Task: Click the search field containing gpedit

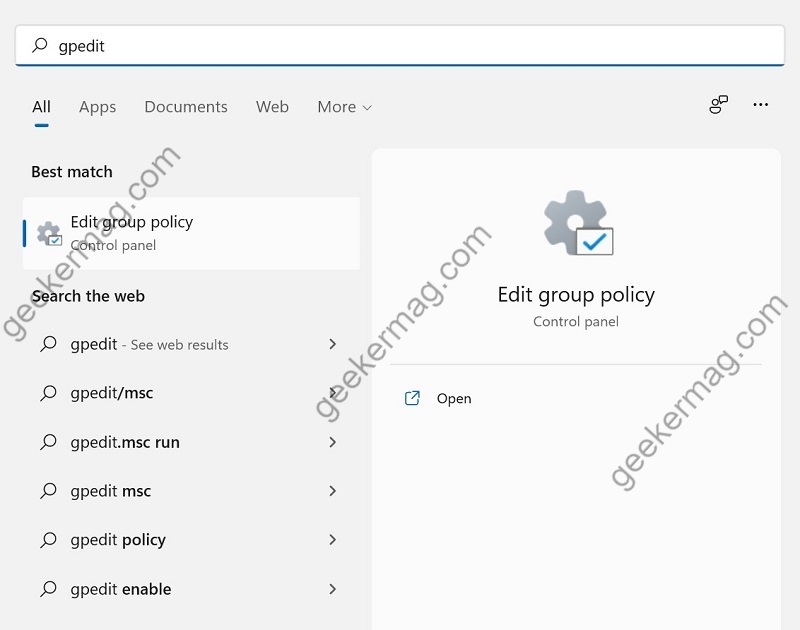Action: [x=399, y=45]
